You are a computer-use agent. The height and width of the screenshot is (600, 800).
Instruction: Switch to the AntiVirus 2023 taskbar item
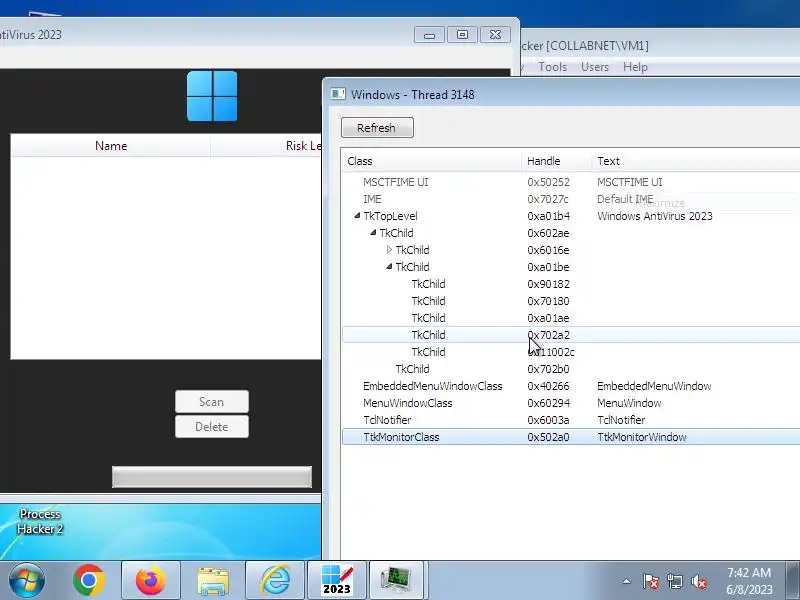(x=337, y=580)
